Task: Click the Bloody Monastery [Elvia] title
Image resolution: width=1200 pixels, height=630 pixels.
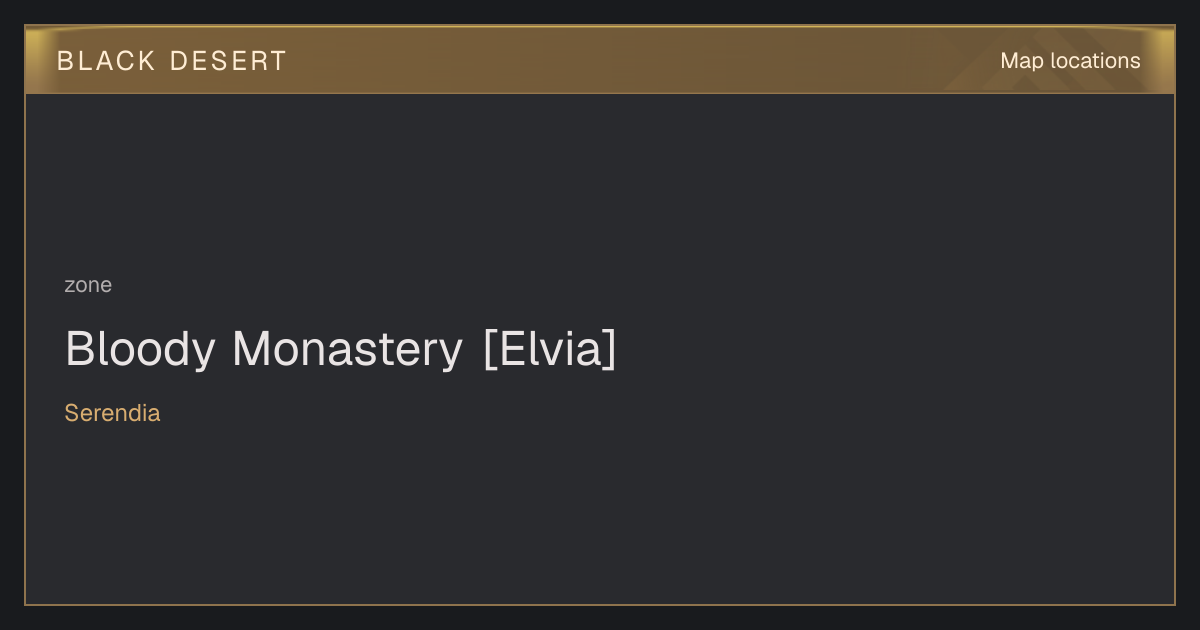Action: point(341,350)
